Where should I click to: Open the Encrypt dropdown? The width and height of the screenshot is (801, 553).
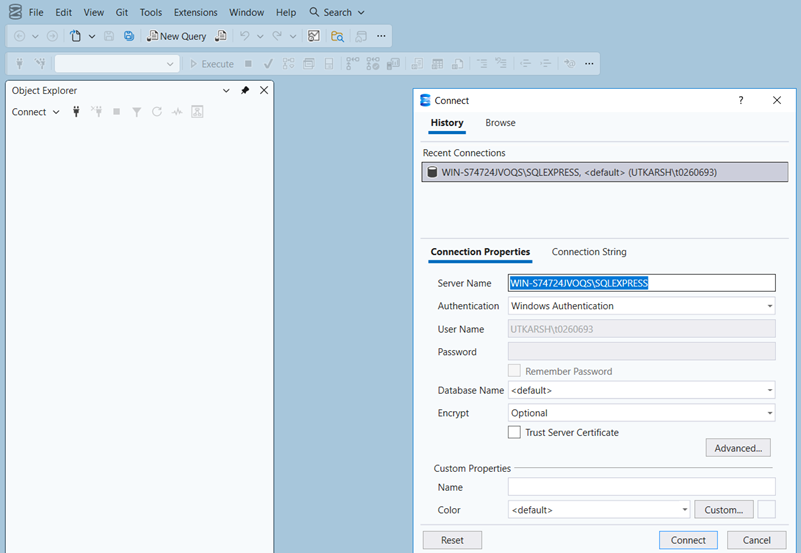tap(642, 413)
